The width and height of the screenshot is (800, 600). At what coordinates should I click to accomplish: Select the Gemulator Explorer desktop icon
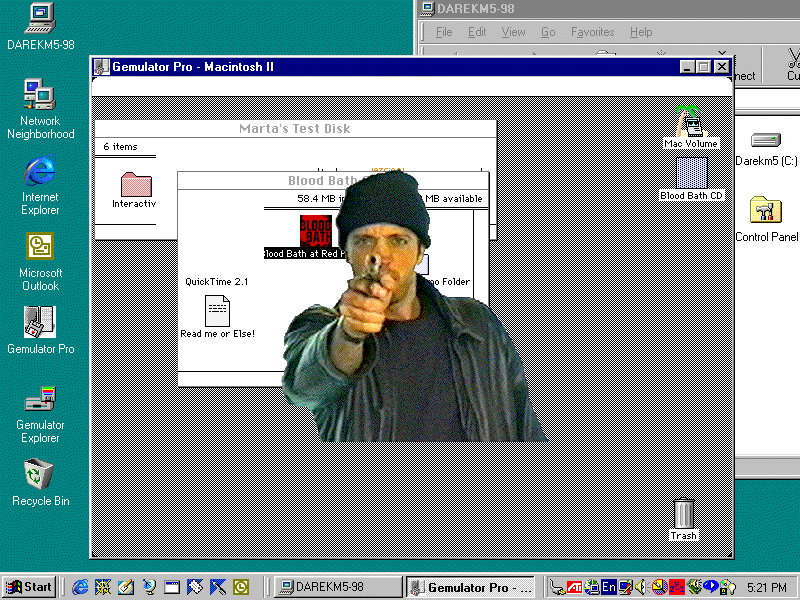(40, 414)
